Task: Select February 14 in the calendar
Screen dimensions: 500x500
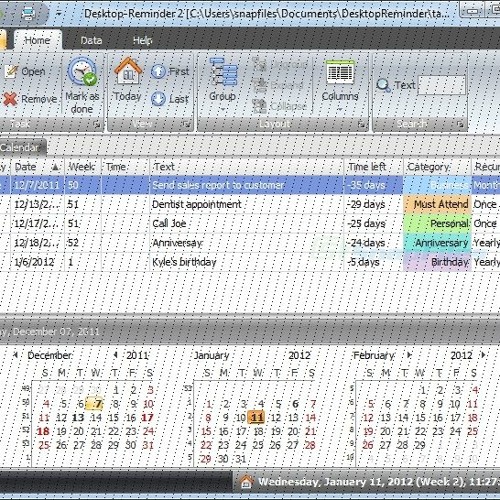Action: [x=403, y=418]
